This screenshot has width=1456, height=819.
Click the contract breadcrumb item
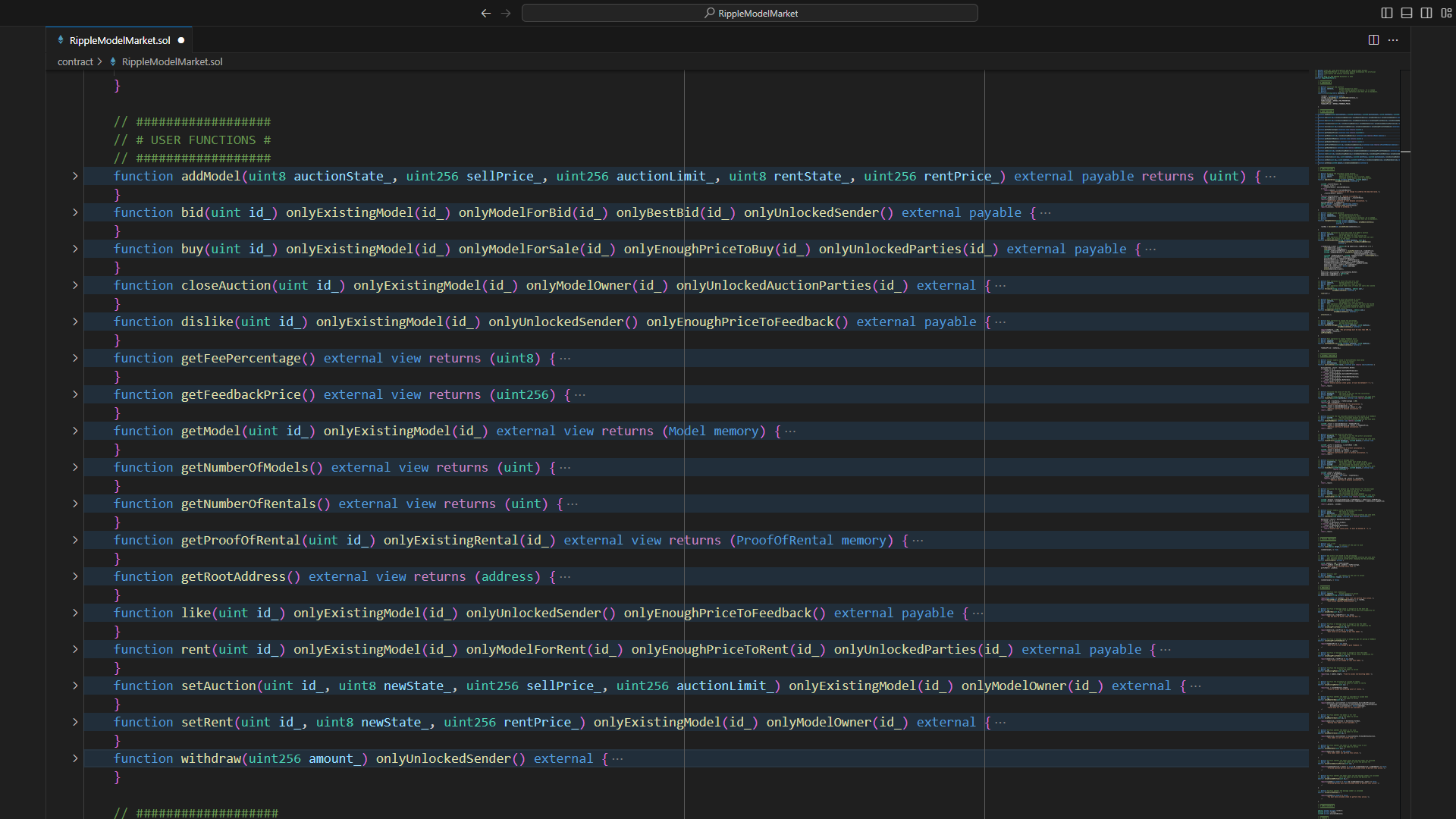coord(75,61)
